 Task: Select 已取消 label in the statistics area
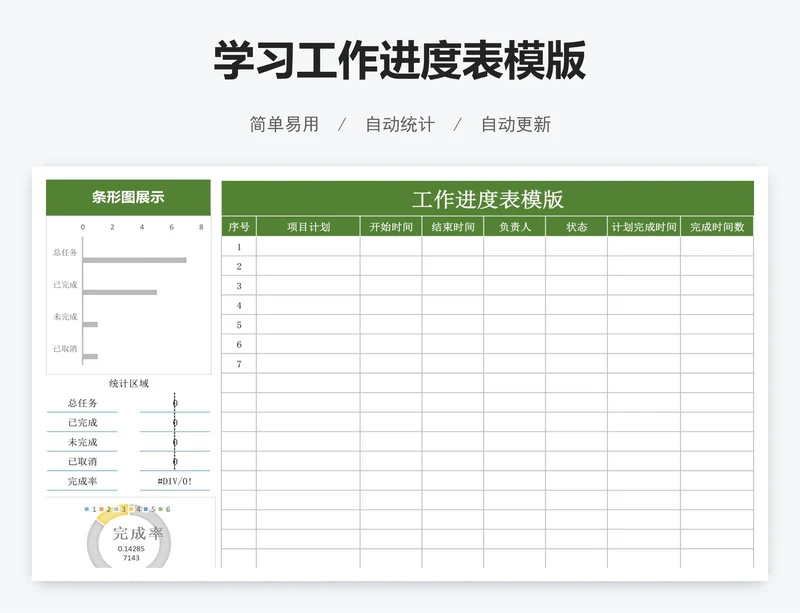[82, 461]
